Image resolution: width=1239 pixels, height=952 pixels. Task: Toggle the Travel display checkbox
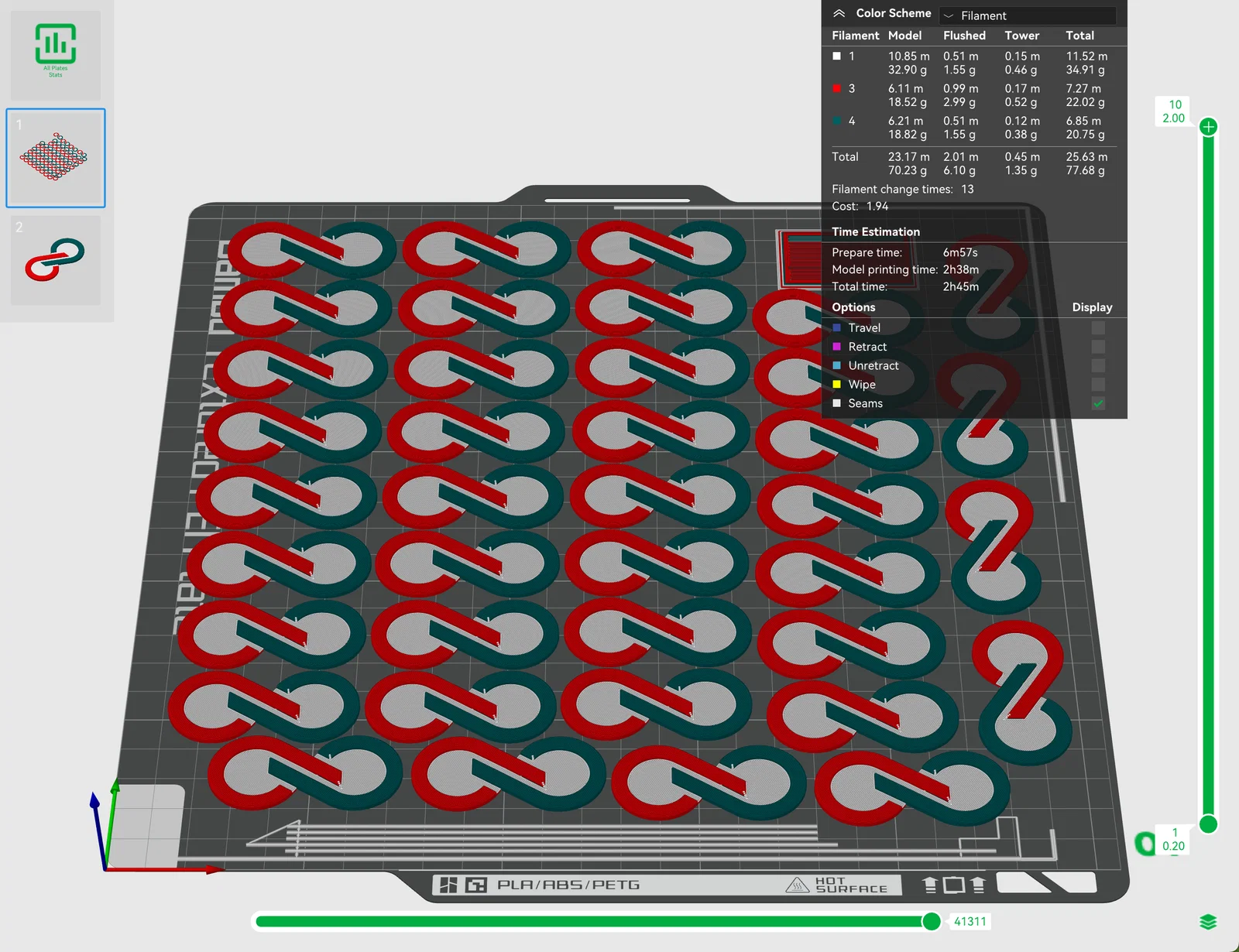click(x=1098, y=327)
